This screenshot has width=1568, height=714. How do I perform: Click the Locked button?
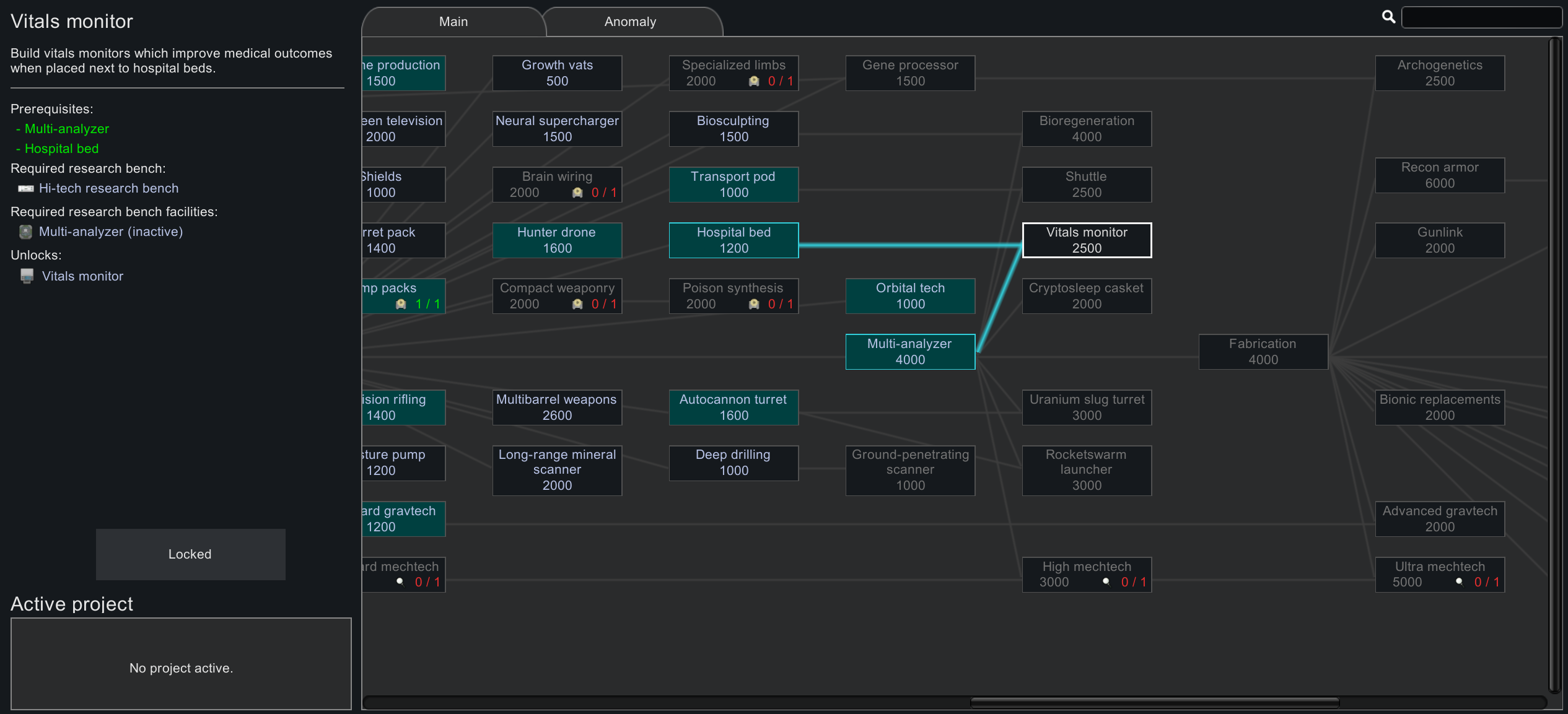(190, 554)
